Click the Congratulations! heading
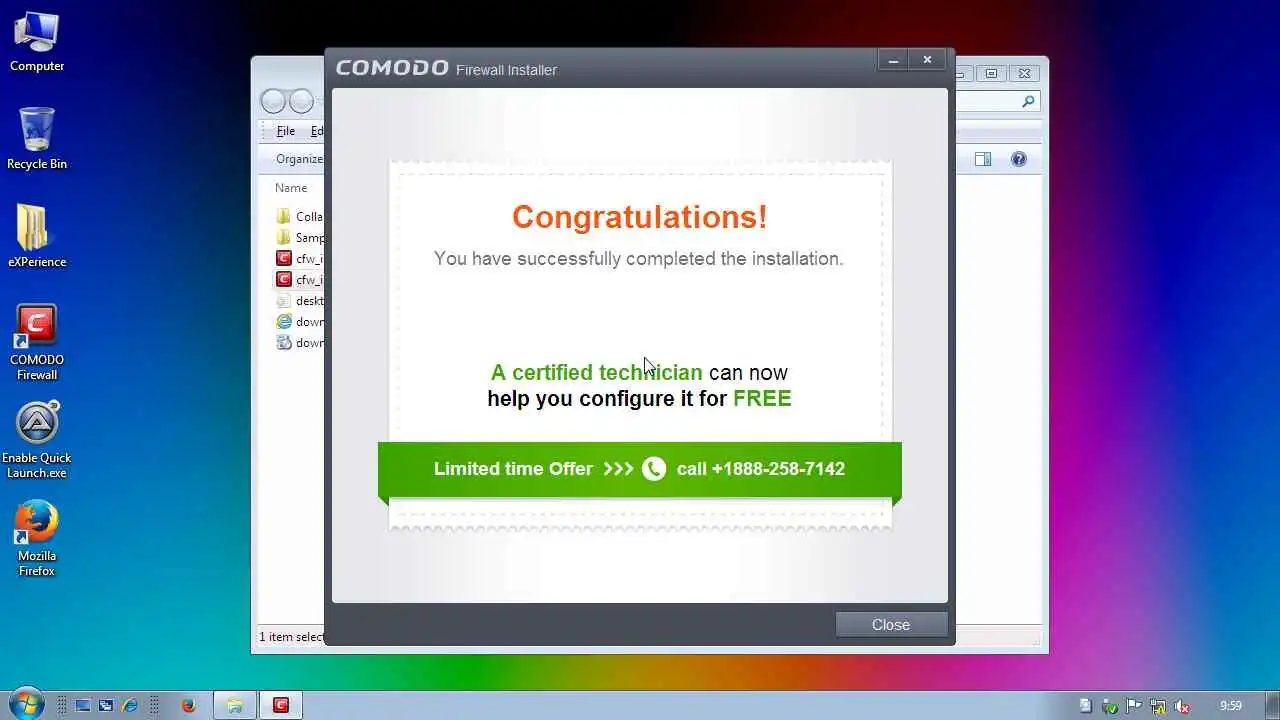The image size is (1280, 720). click(640, 217)
